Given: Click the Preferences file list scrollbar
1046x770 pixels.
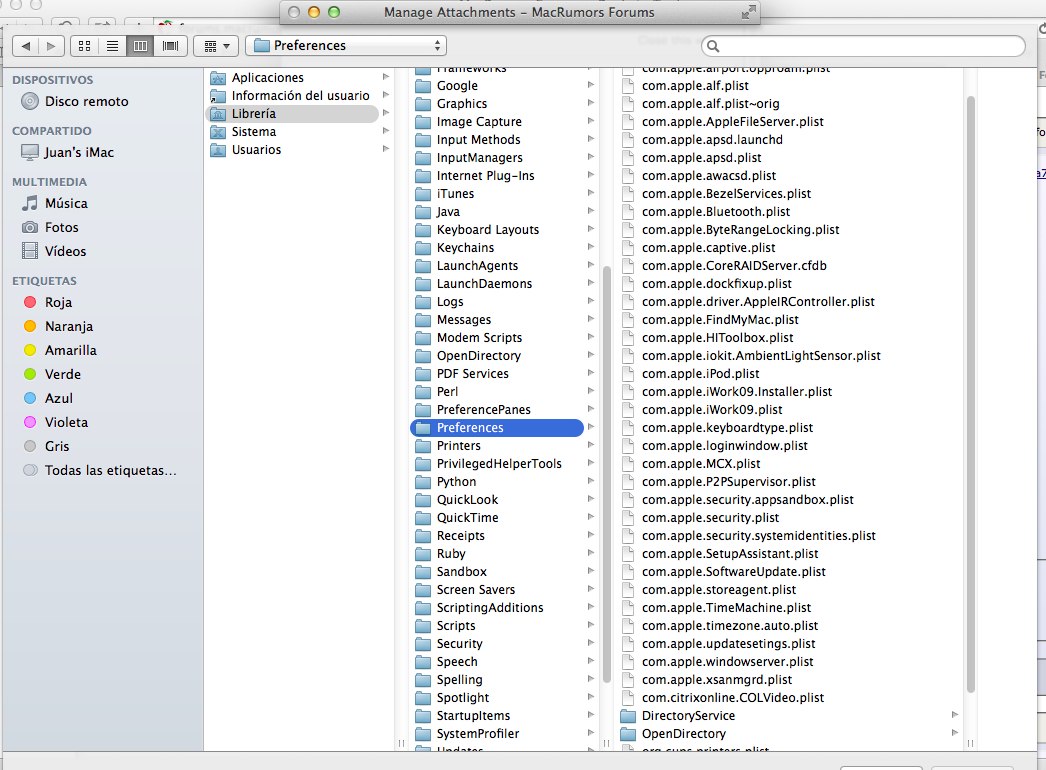Looking at the screenshot, I should pyautogui.click(x=971, y=394).
